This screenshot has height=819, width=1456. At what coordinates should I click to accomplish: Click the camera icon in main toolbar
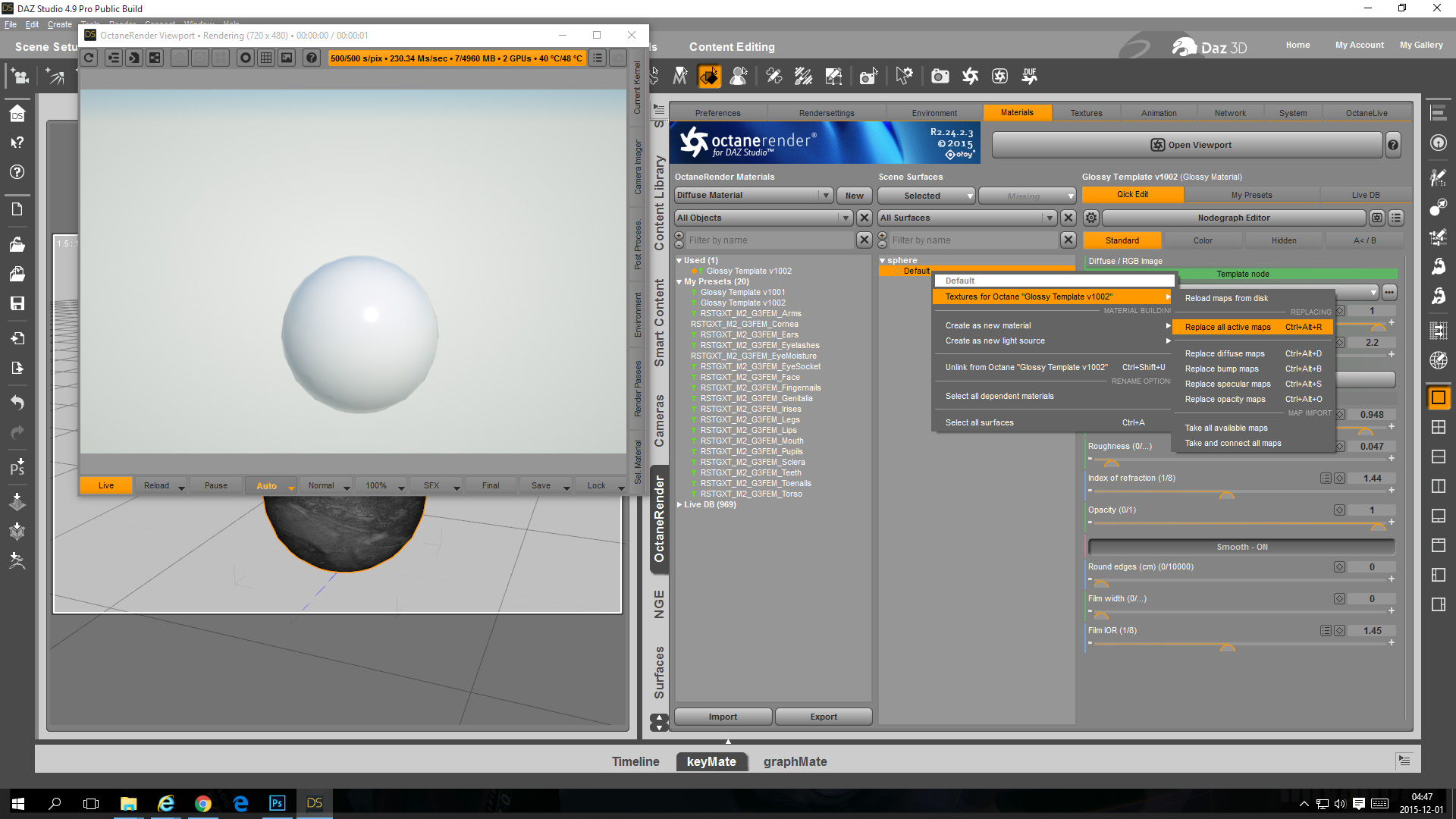[x=940, y=76]
